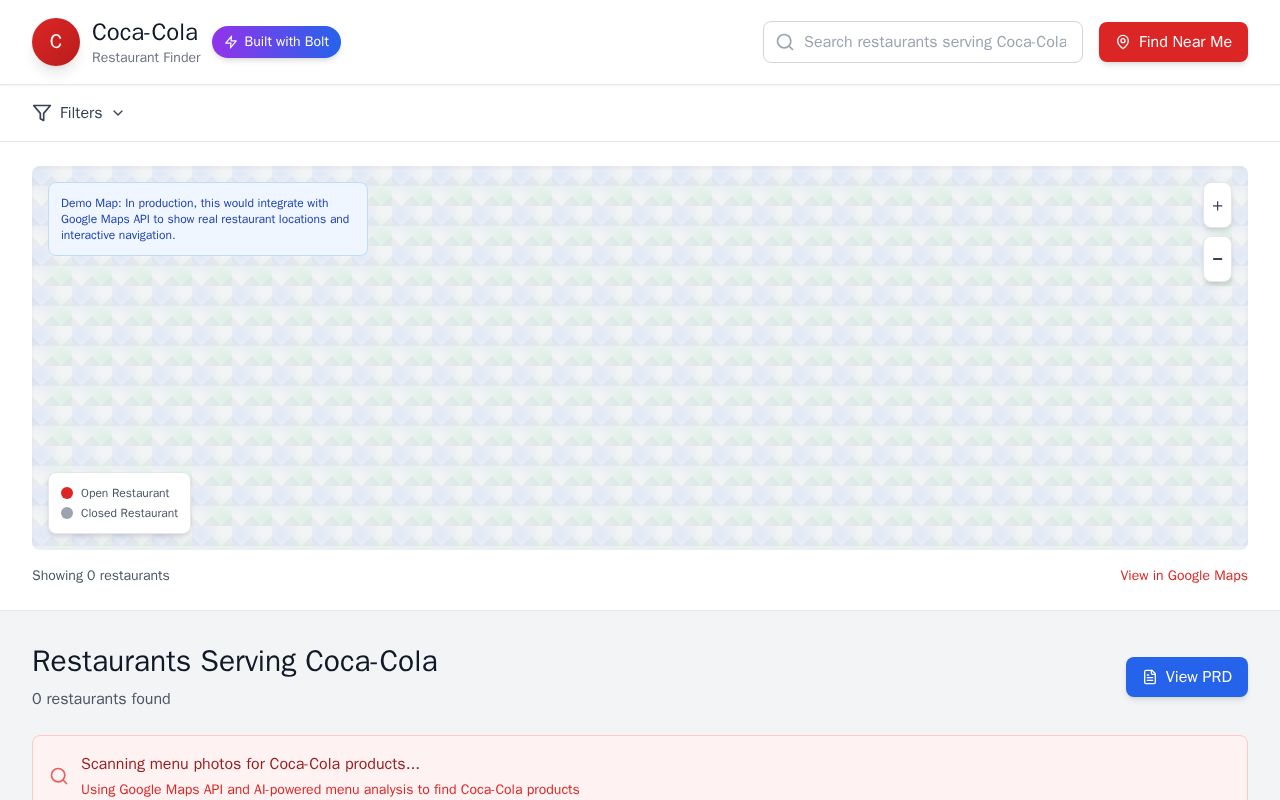The image size is (1280, 800).
Task: Click the Demo Map info notice
Action: [208, 219]
